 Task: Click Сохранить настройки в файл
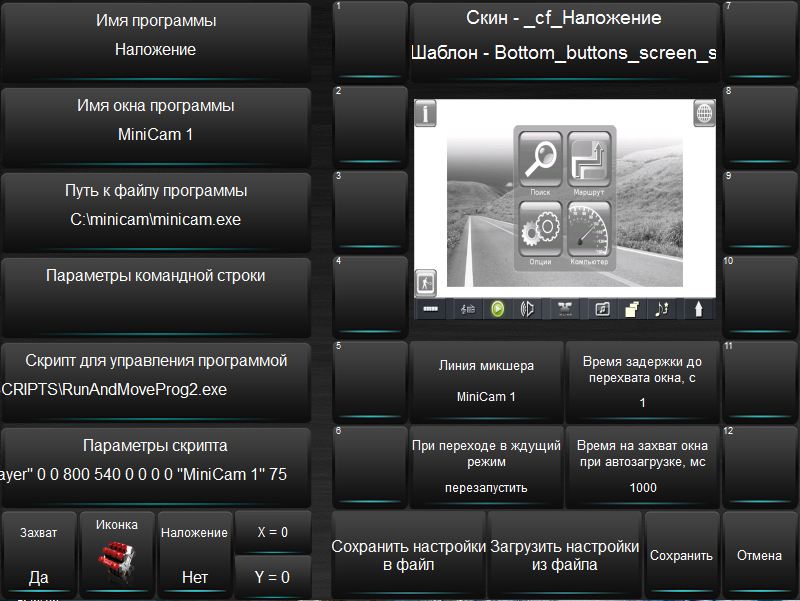(407, 555)
